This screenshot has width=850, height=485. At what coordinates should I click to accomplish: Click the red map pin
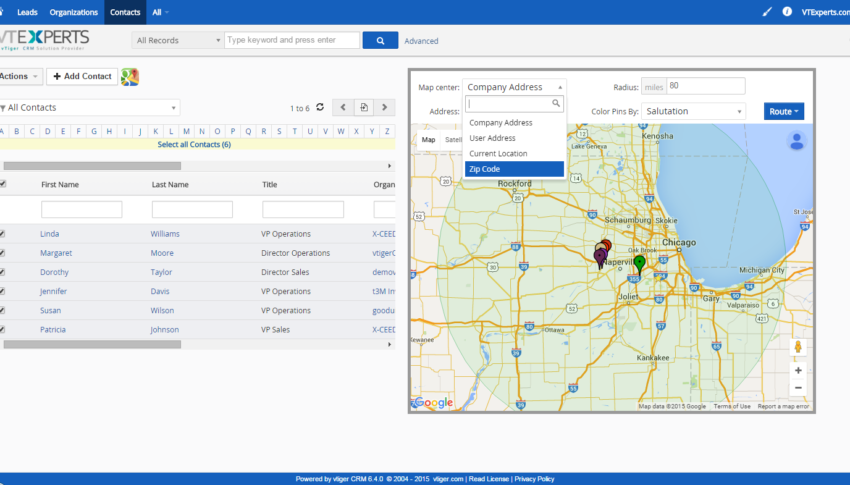[607, 245]
